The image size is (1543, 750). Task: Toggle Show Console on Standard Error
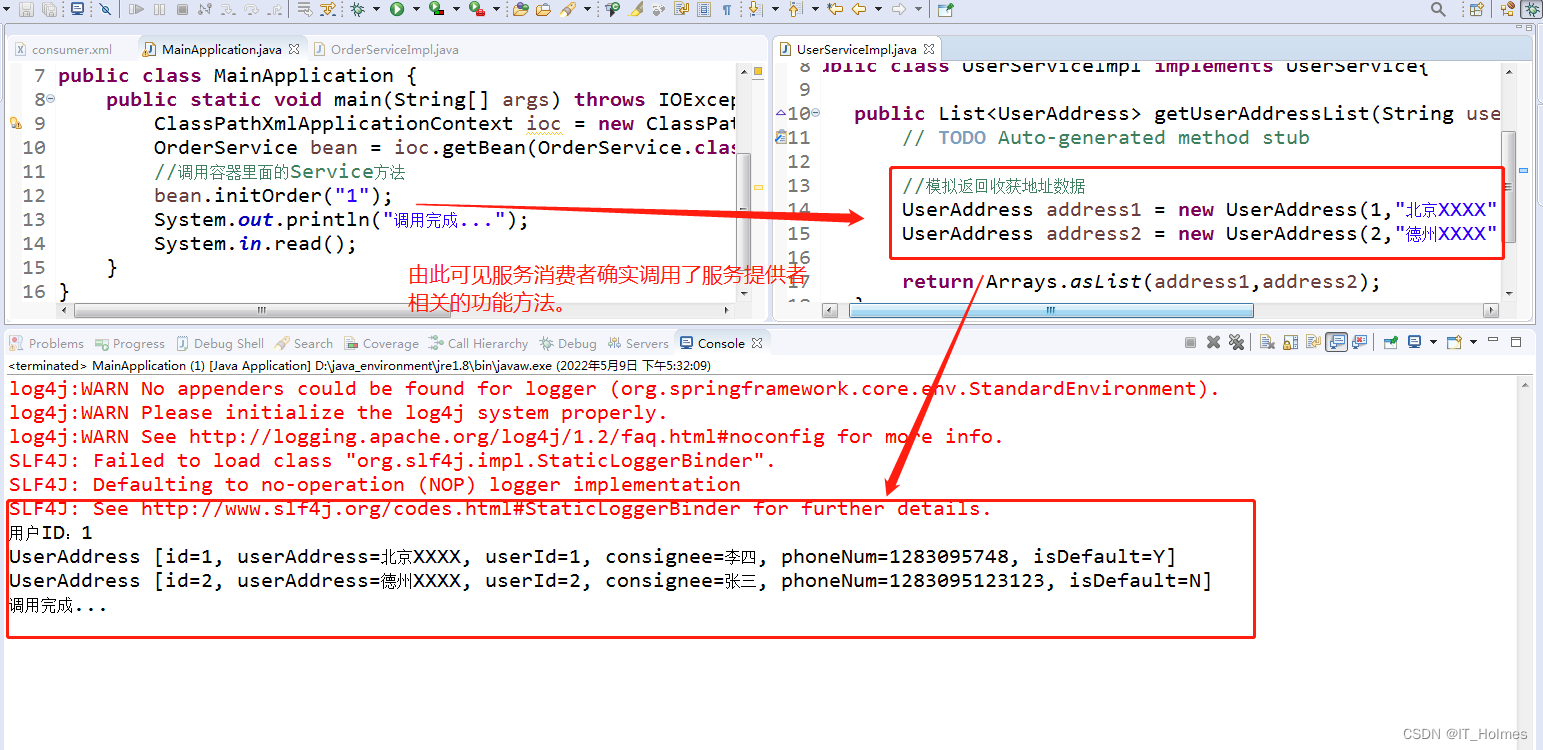[x=1360, y=342]
